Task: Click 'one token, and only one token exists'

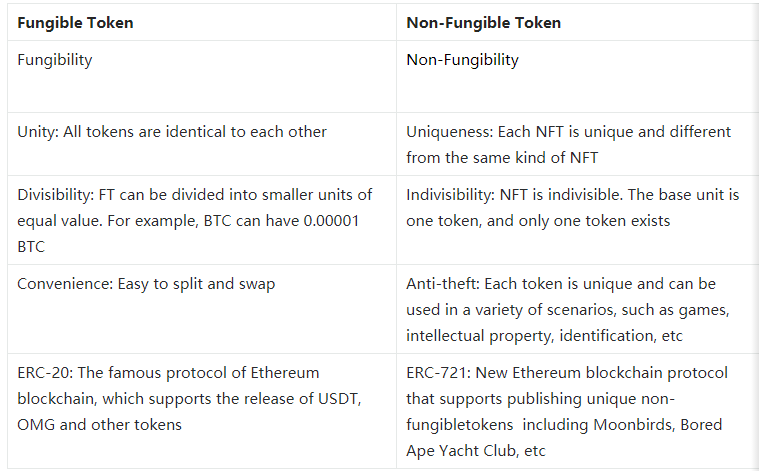Action: [538, 221]
